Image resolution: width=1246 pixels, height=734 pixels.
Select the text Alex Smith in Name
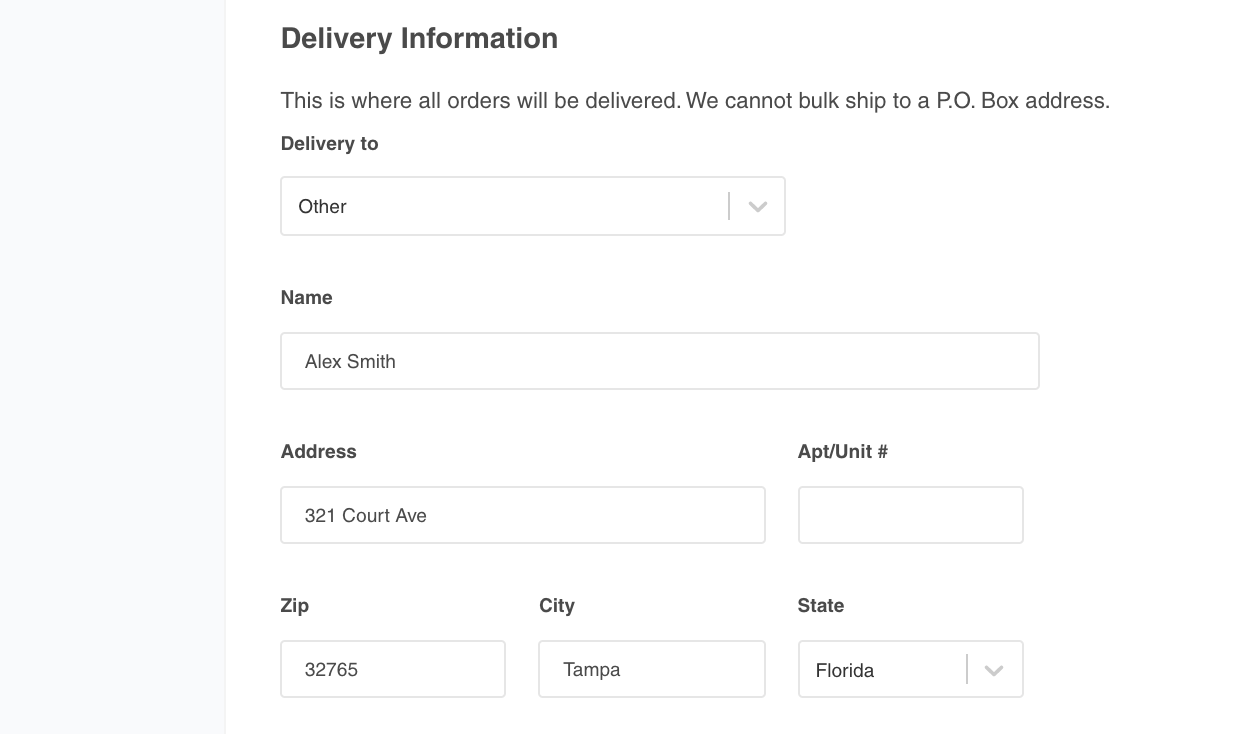pyautogui.click(x=350, y=361)
